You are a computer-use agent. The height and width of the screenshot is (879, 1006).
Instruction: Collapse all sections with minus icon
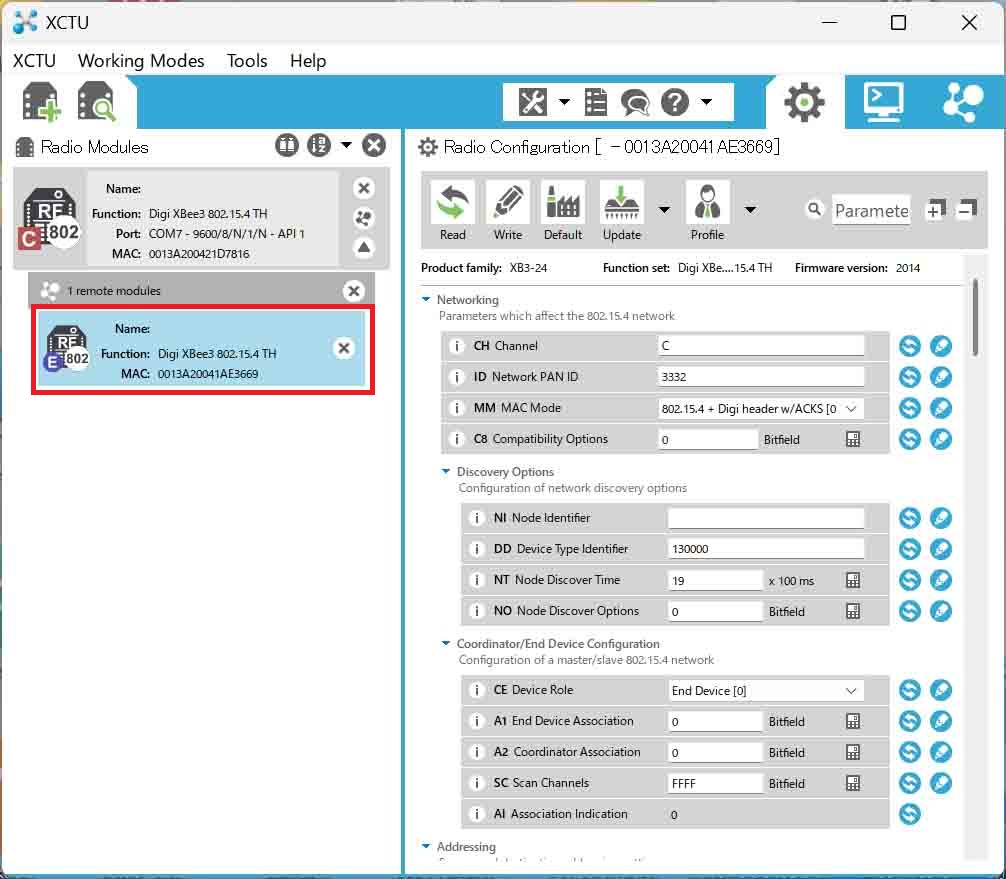pos(966,209)
